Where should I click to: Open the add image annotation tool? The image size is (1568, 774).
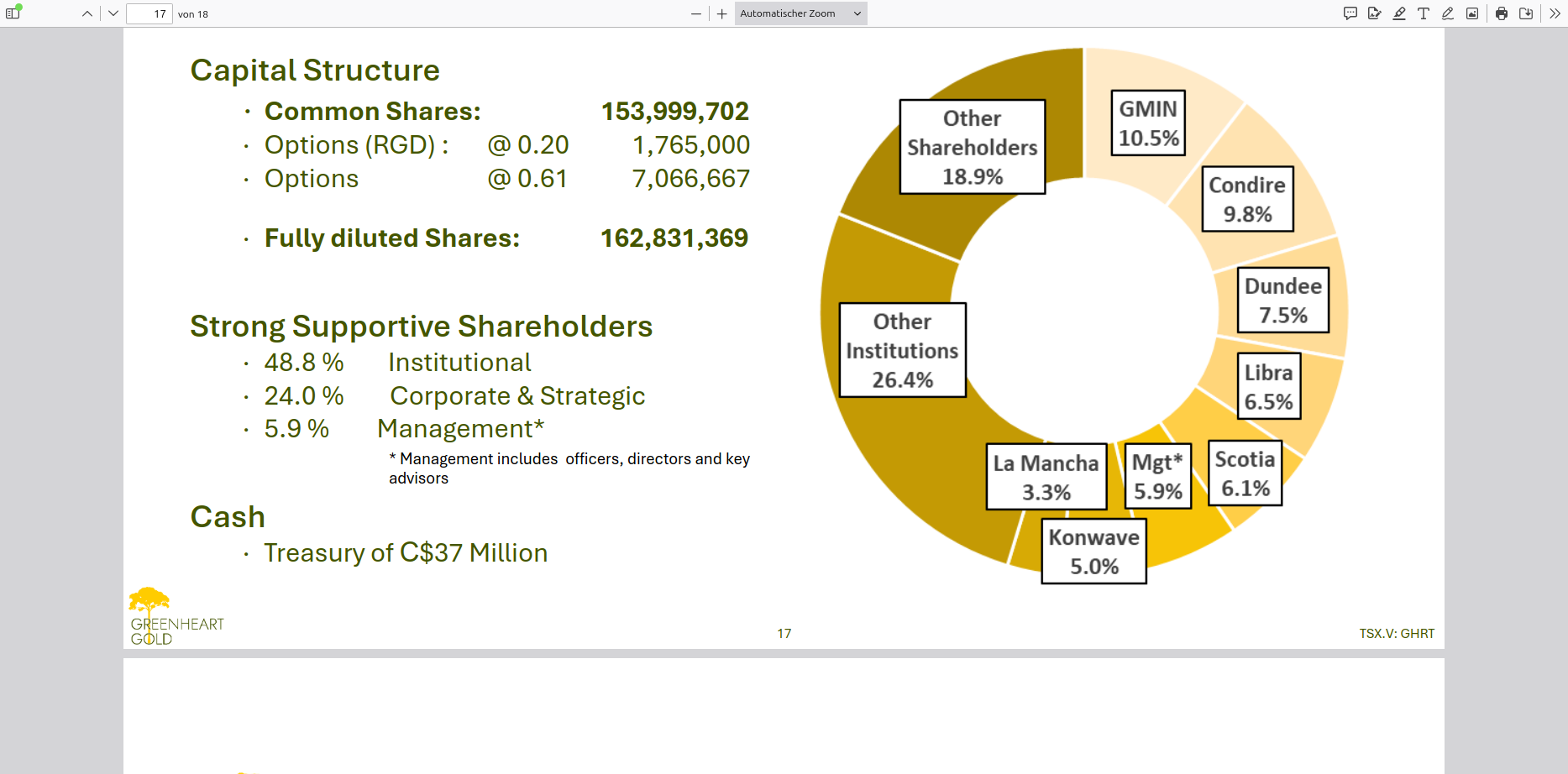(1472, 13)
